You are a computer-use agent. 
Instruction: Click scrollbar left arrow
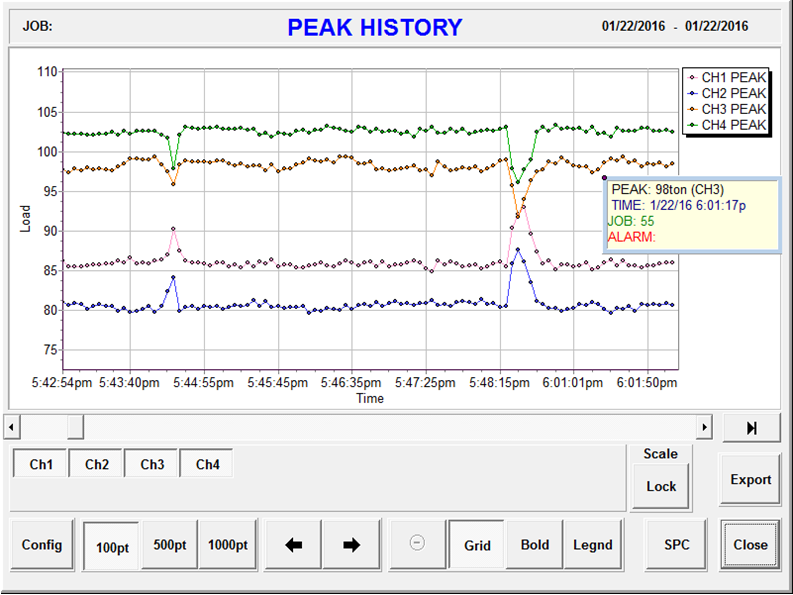[11, 427]
